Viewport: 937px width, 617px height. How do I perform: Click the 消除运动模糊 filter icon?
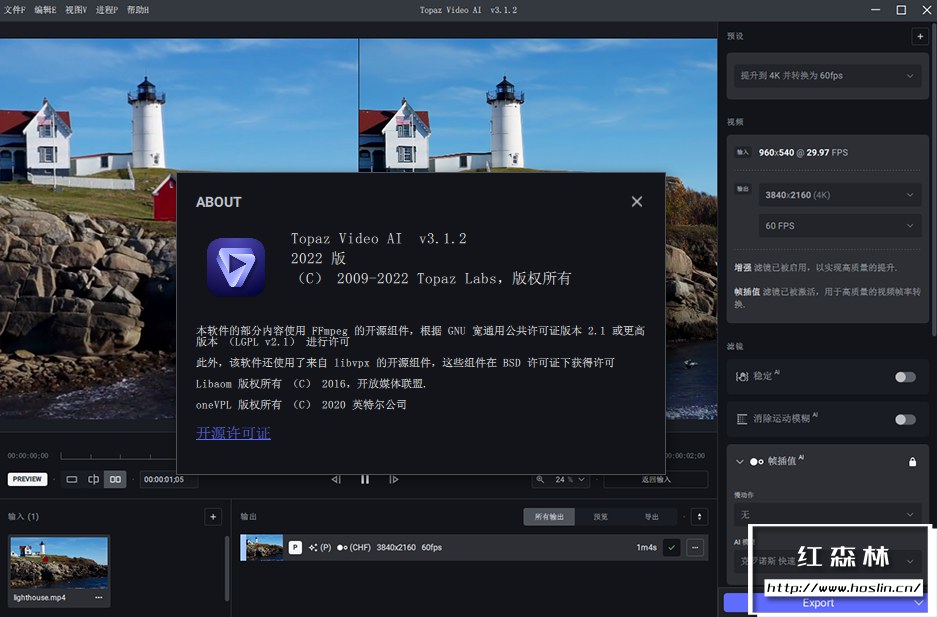pos(742,419)
